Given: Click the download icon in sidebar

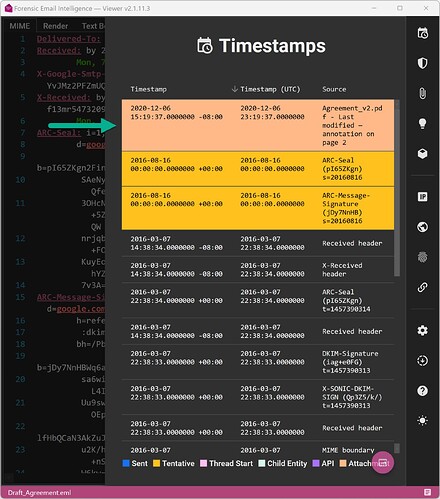Looking at the screenshot, I should (422, 360).
